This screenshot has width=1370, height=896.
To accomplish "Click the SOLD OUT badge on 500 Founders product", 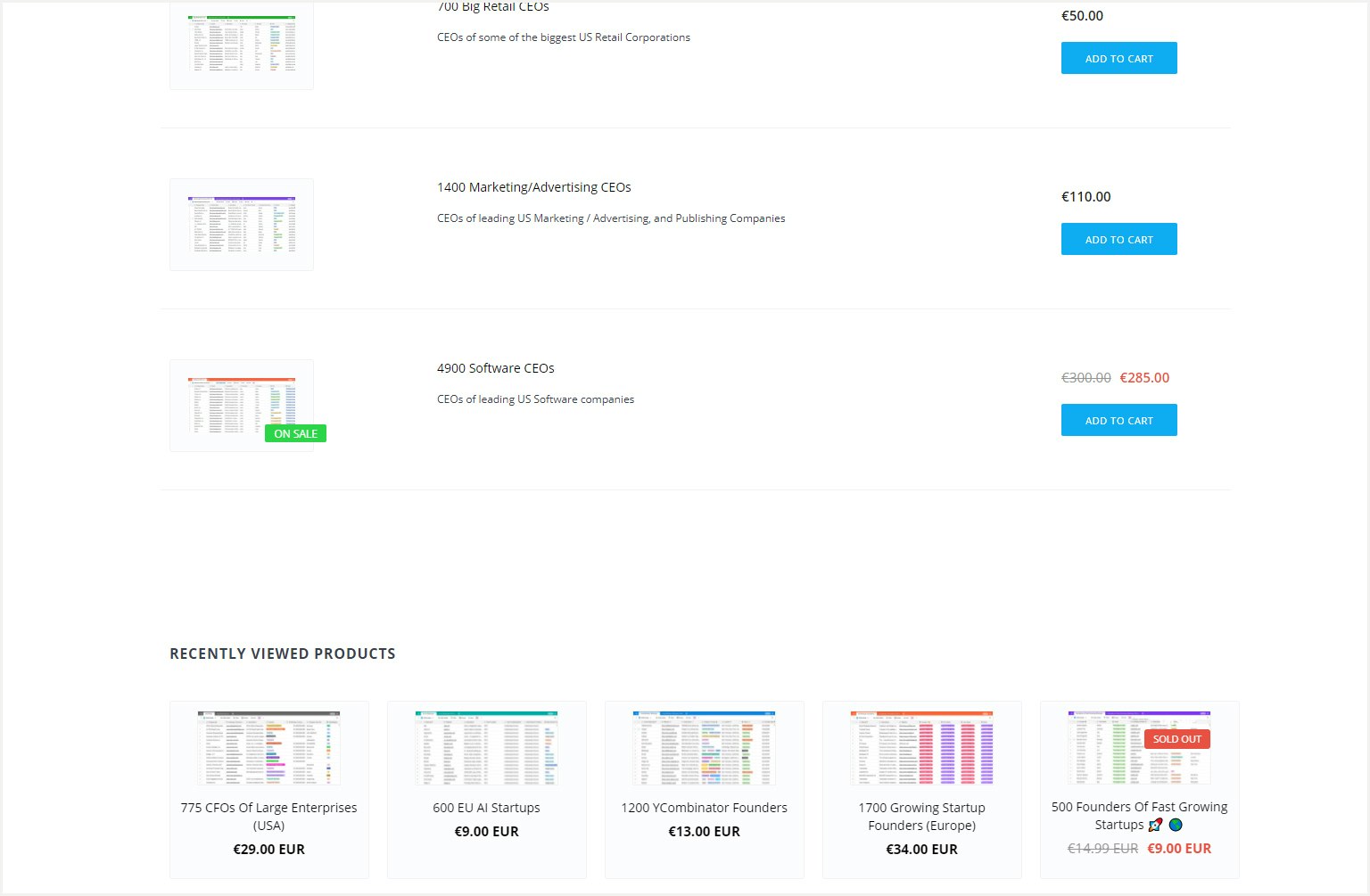I will [1176, 739].
